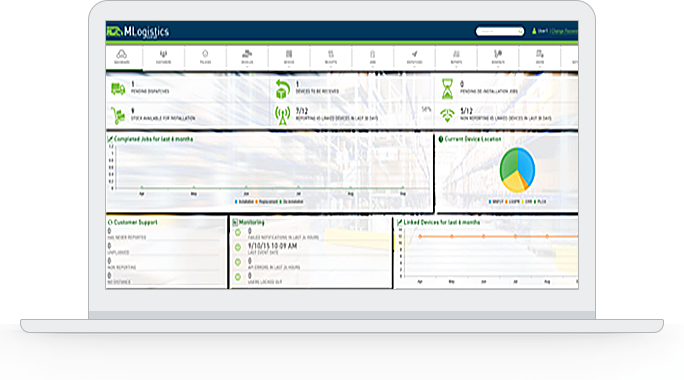Select the location pin Places navigation item
Screen dimensions: 684x380
point(205,57)
